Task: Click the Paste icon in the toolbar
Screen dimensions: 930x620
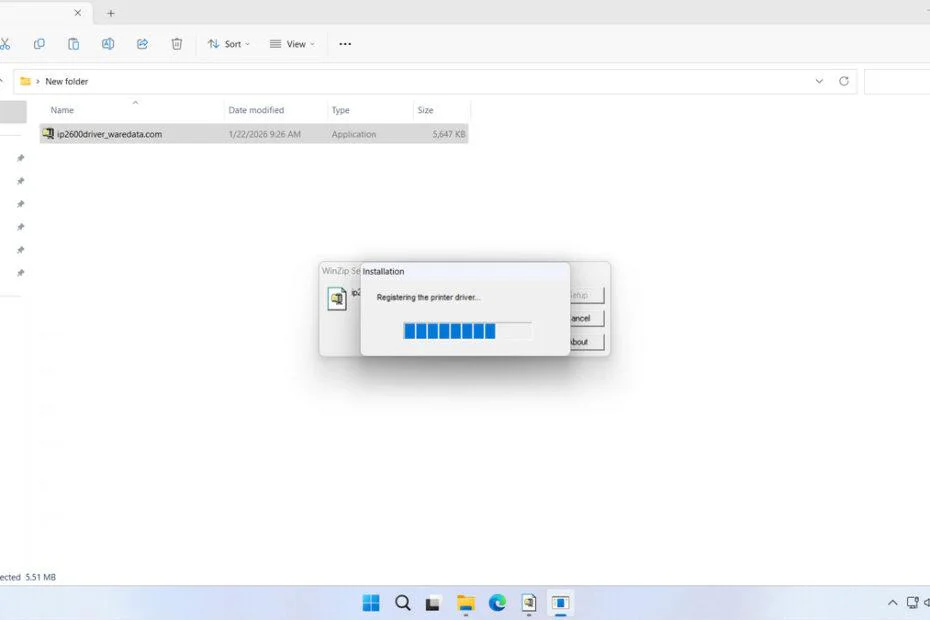Action: pos(73,44)
